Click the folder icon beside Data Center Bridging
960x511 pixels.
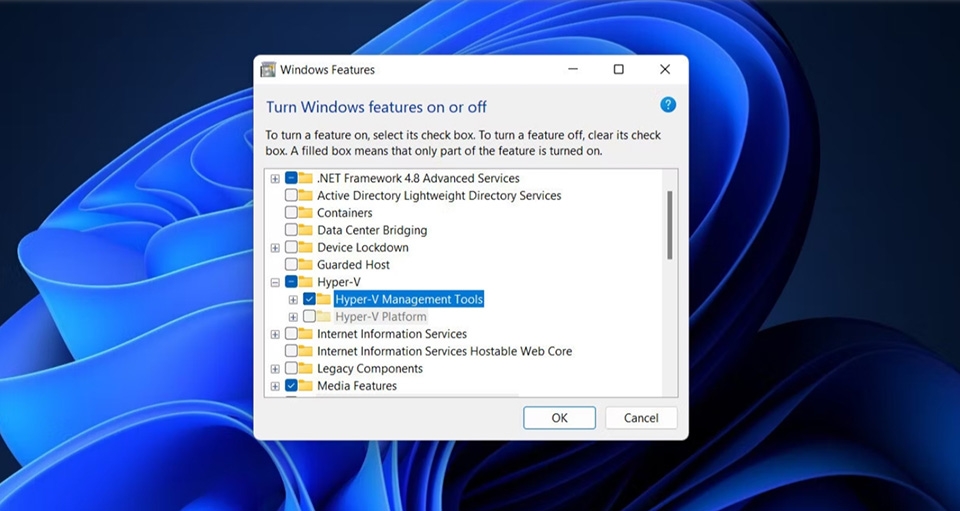click(305, 230)
